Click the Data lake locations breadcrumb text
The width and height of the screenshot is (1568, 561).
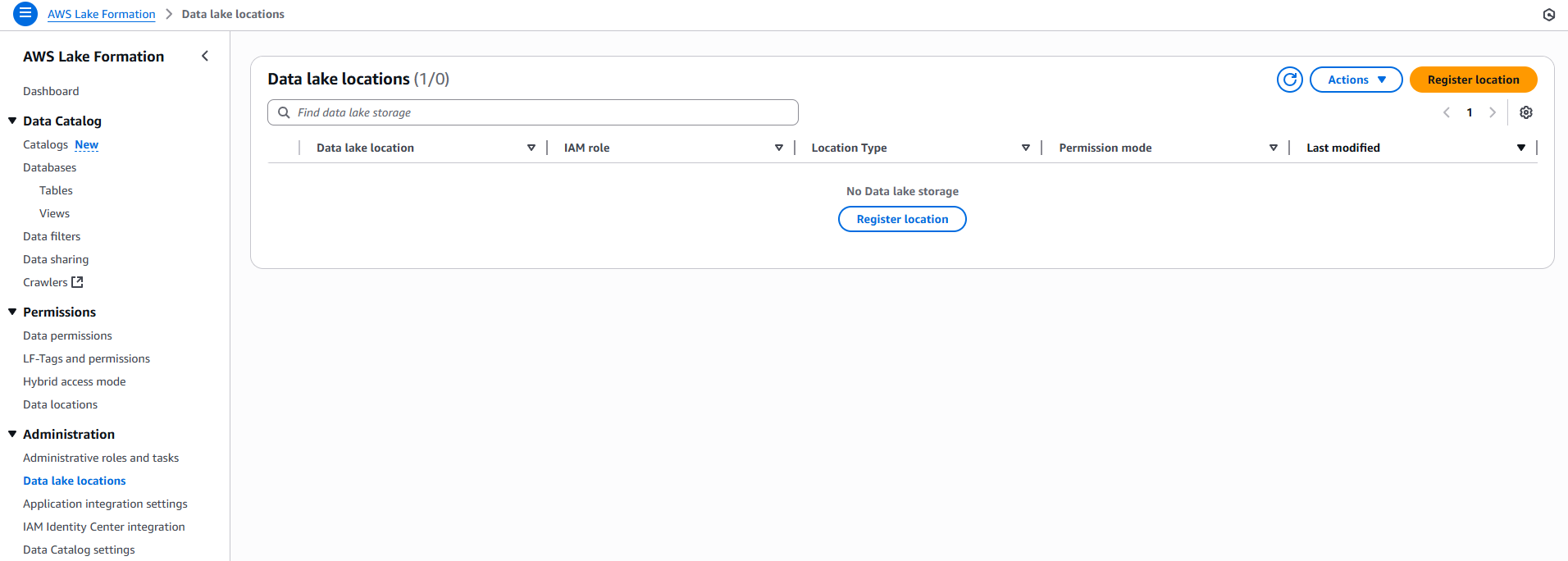point(233,14)
